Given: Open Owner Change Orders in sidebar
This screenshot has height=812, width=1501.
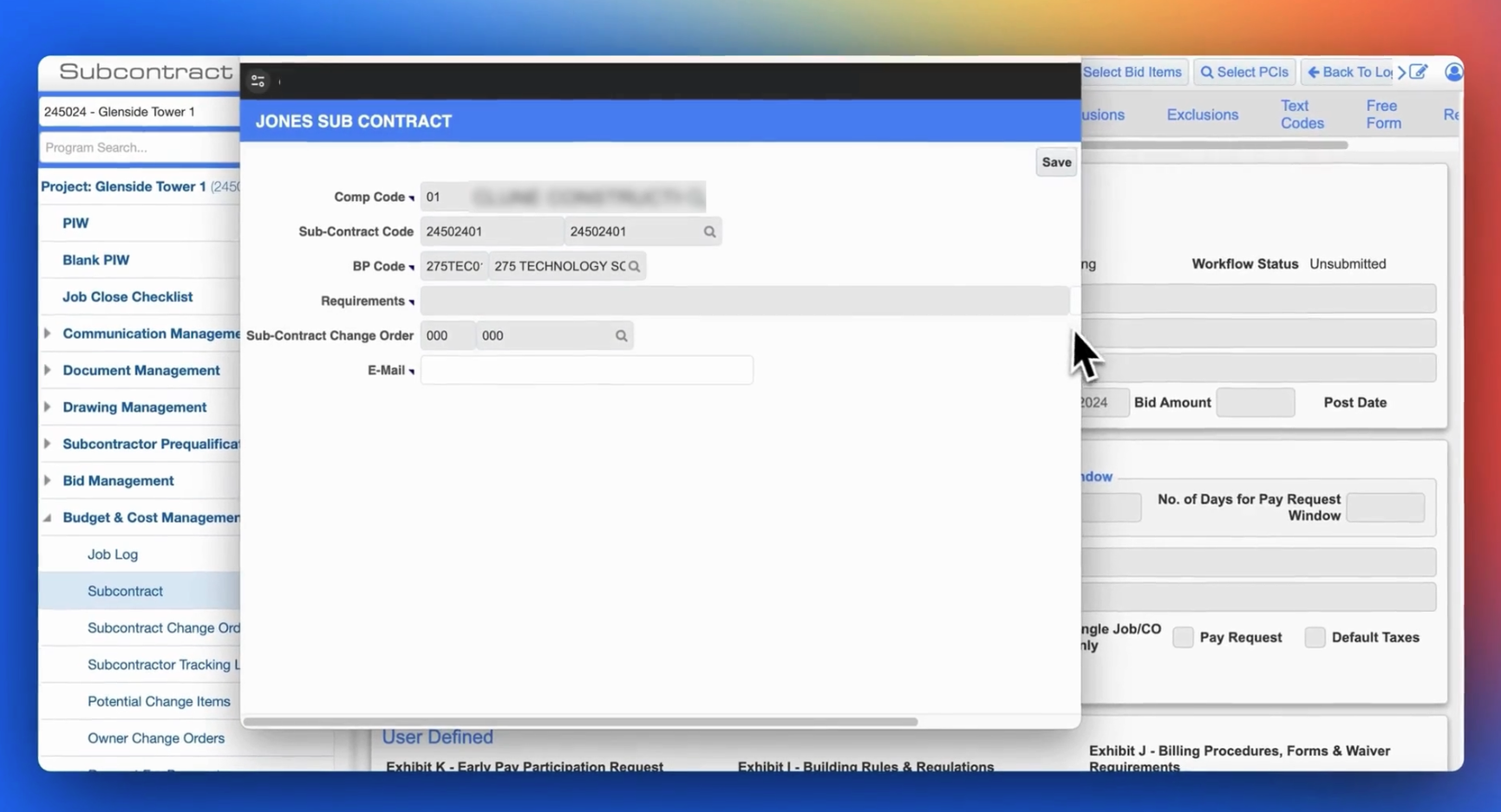Looking at the screenshot, I should [156, 738].
